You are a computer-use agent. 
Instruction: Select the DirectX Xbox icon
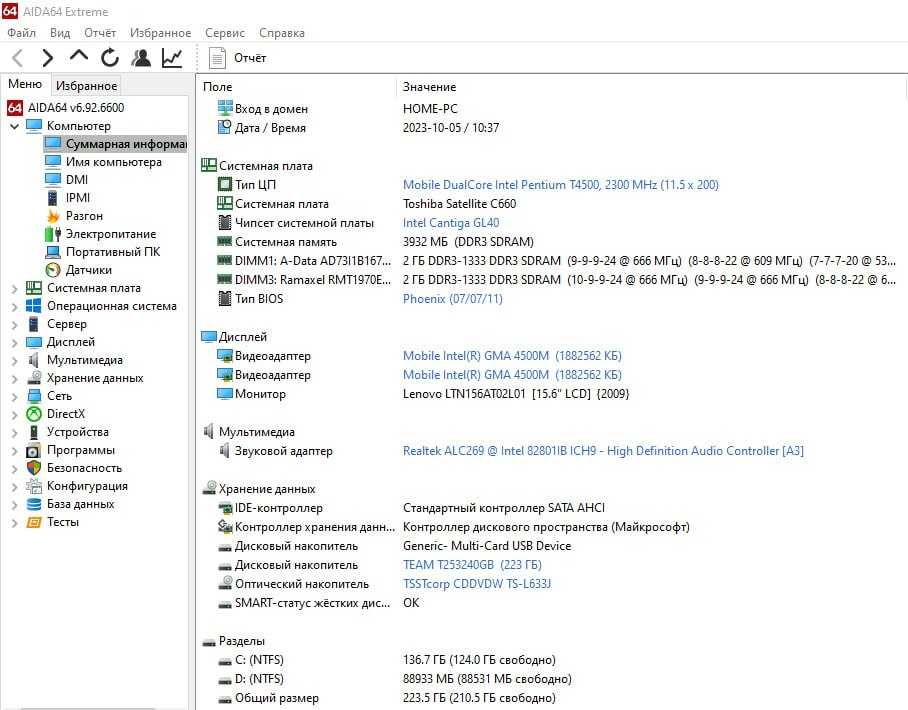(x=34, y=413)
